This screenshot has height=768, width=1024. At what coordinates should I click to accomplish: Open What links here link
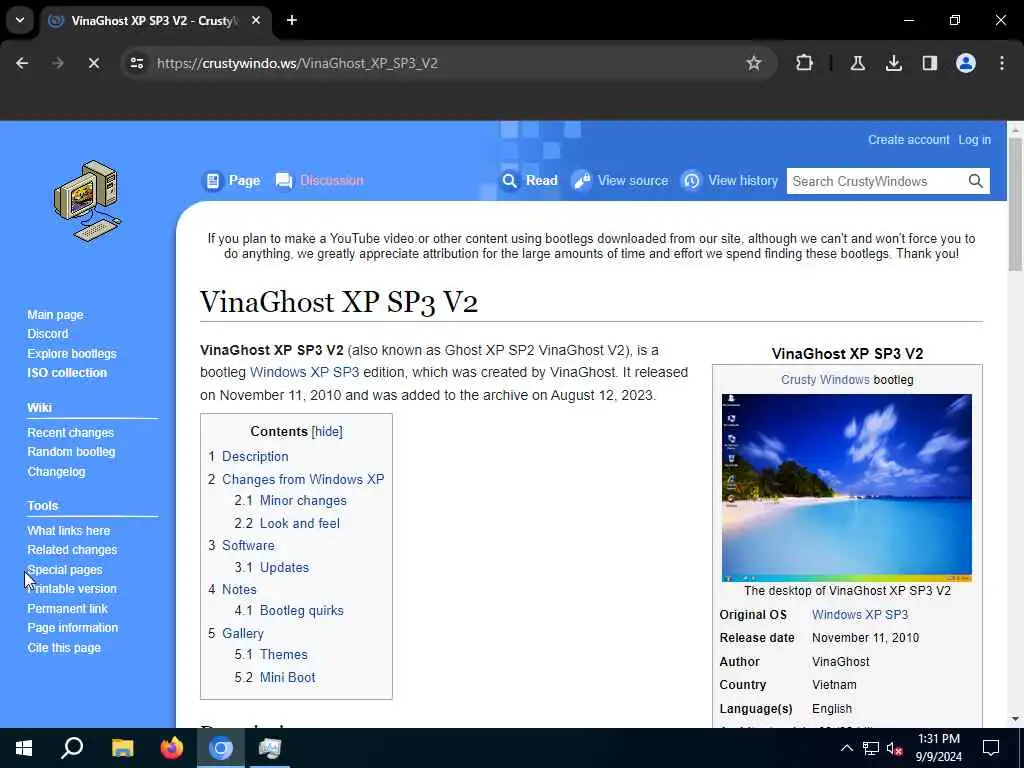[x=69, y=530]
